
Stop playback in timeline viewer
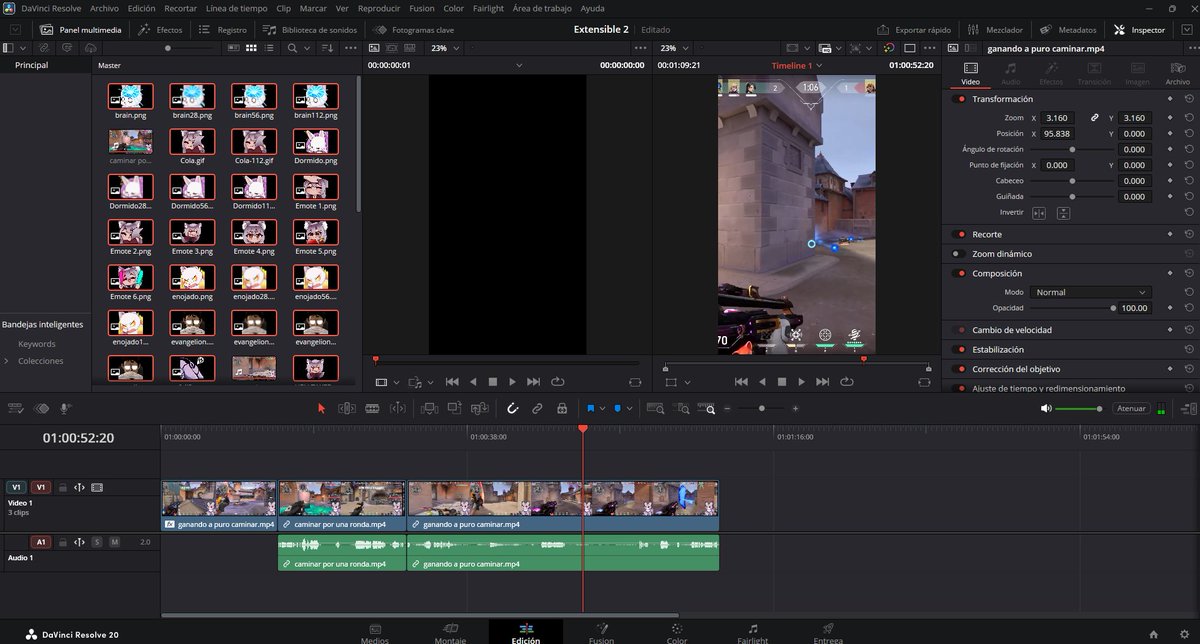782,381
